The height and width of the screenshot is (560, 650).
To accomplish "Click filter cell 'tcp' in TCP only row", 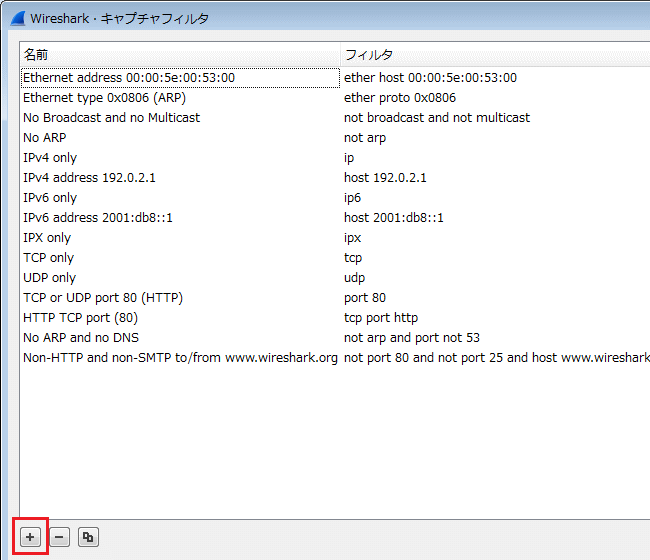I will pyautogui.click(x=353, y=258).
